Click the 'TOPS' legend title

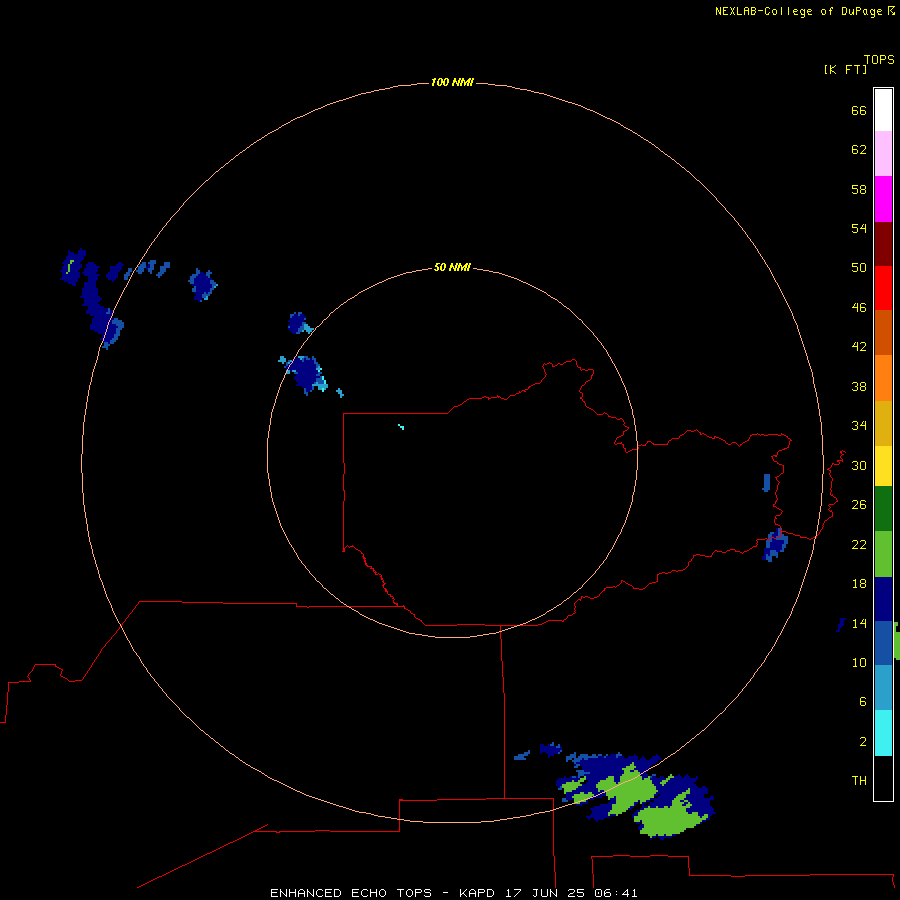coord(879,60)
